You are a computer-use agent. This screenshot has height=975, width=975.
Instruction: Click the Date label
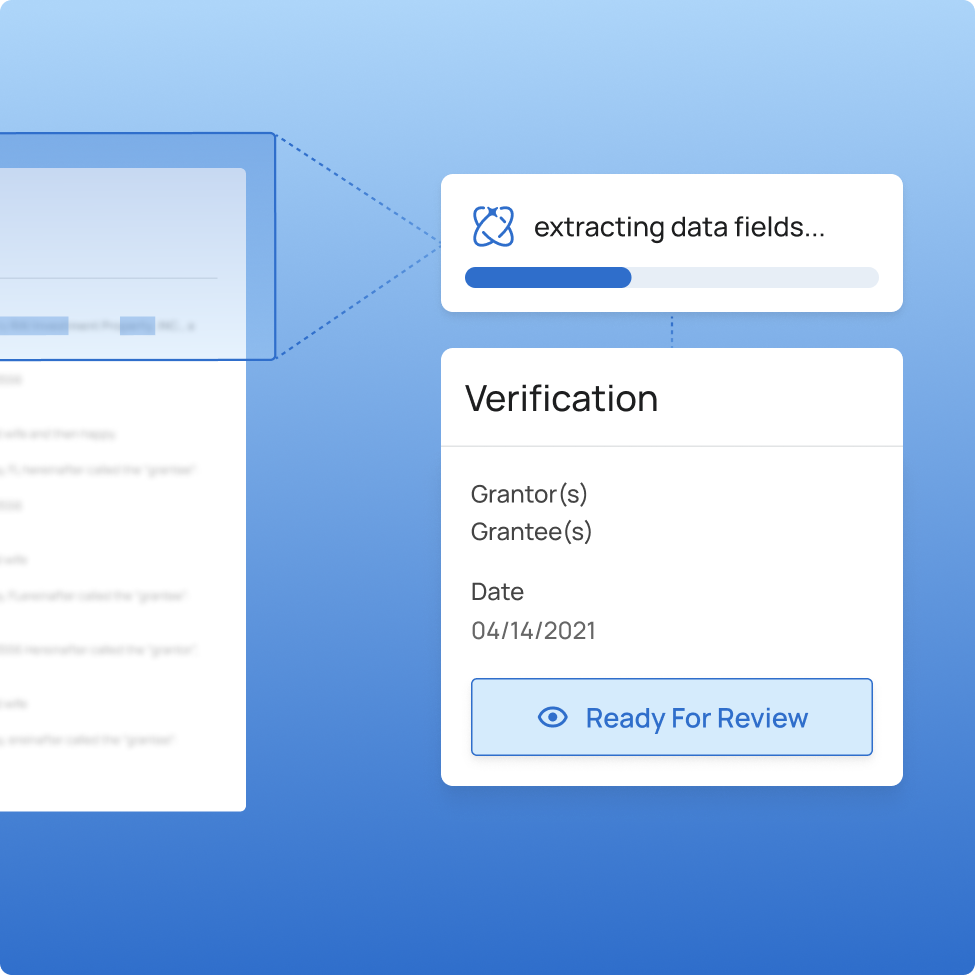pyautogui.click(x=497, y=591)
